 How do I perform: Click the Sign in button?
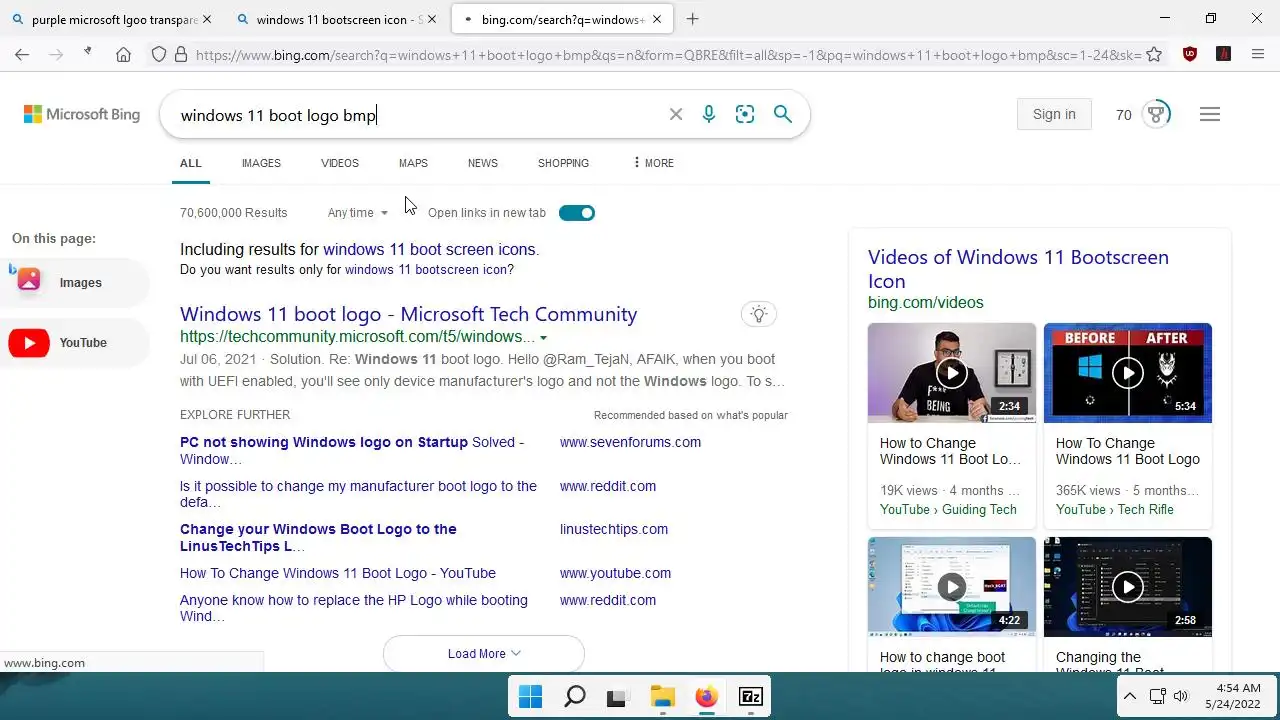click(x=1054, y=114)
